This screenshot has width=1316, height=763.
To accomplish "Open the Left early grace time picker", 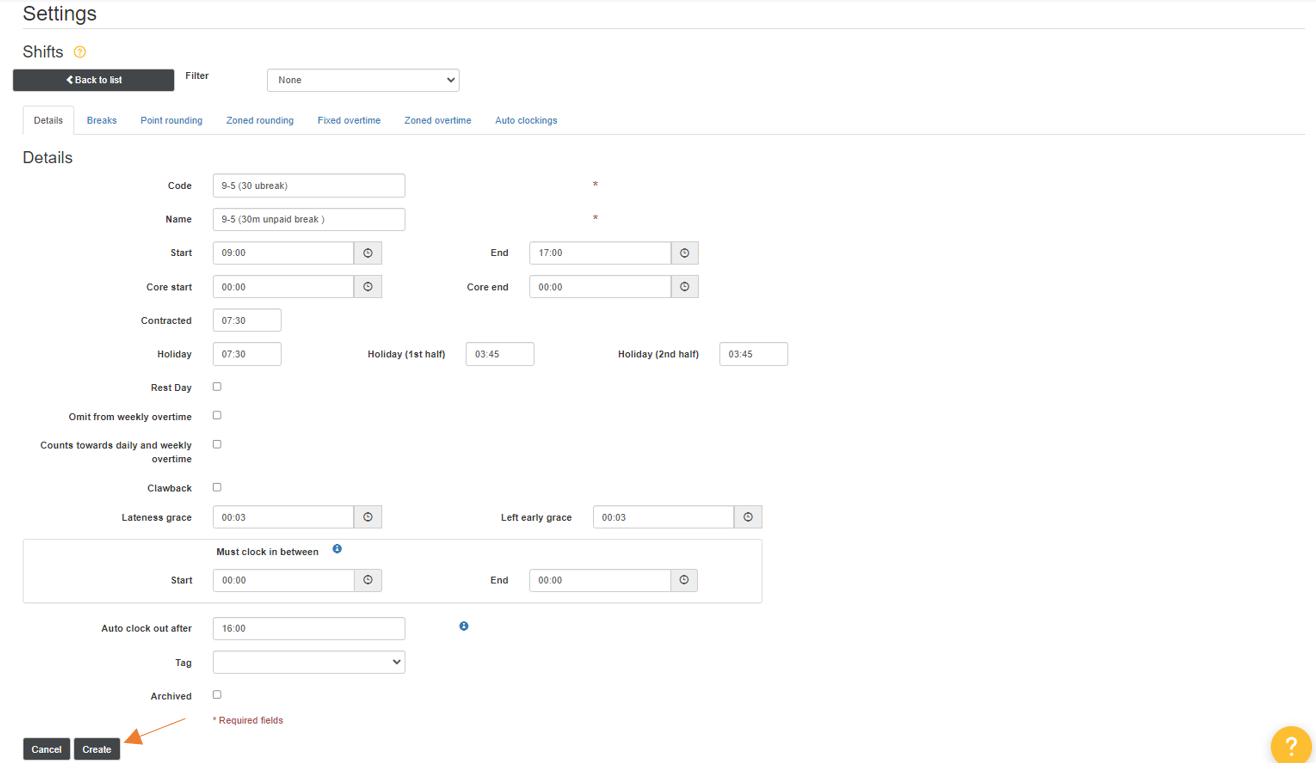I will [747, 516].
